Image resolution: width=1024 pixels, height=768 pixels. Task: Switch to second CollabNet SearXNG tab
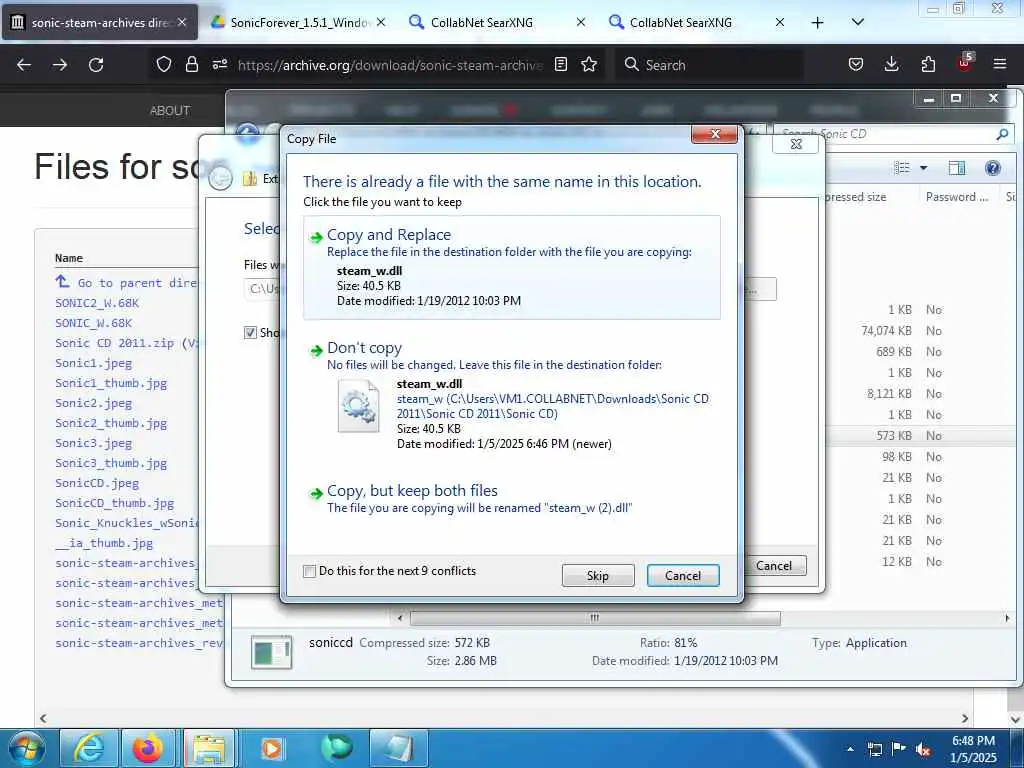(x=696, y=22)
